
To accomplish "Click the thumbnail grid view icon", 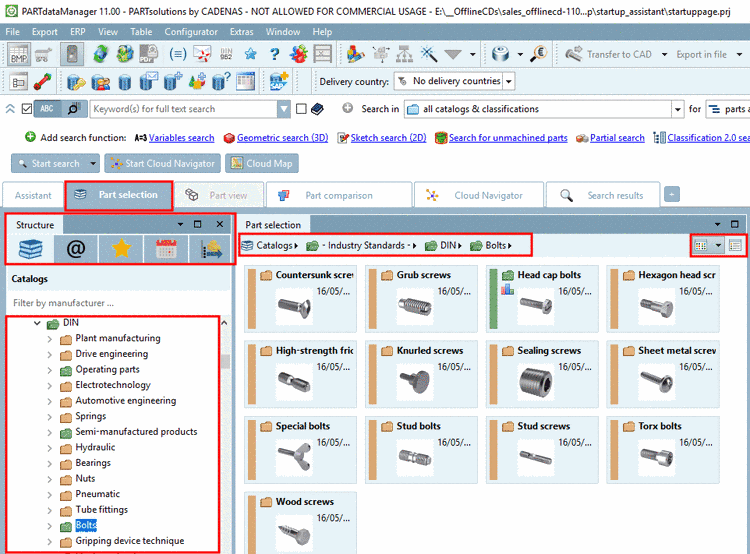I will point(701,245).
